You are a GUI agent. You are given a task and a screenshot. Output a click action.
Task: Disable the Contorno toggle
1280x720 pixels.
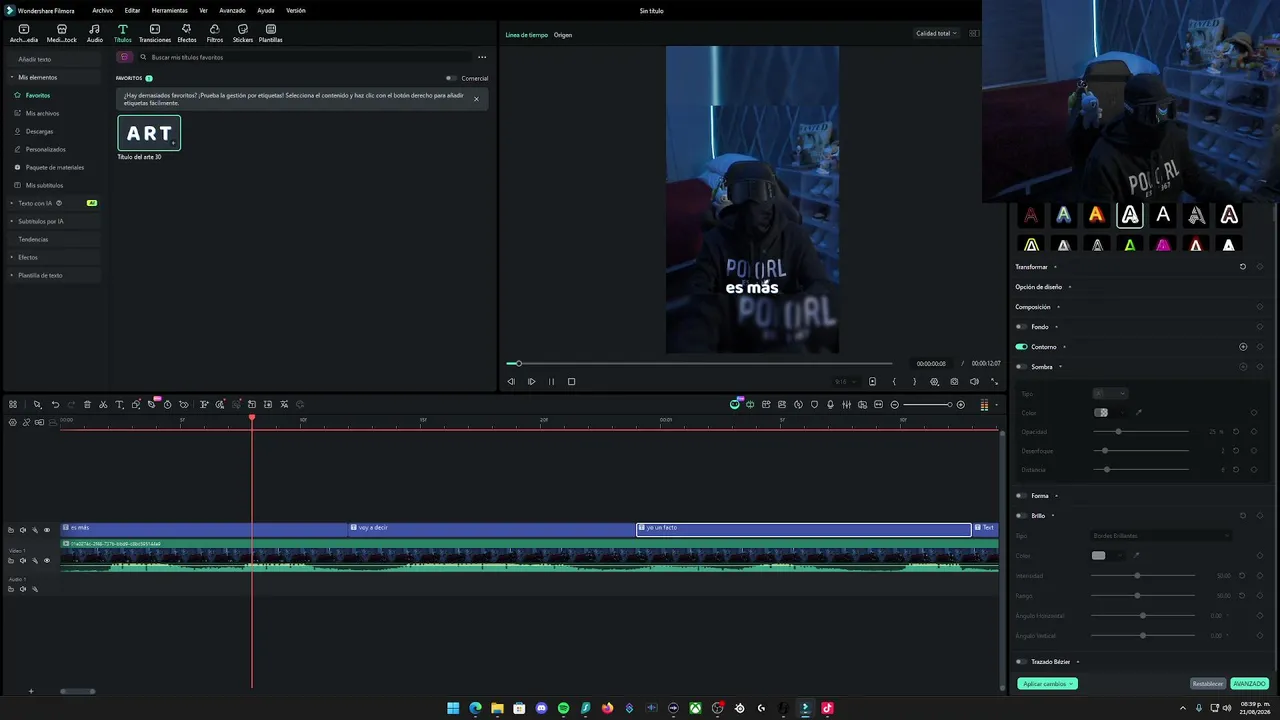tap(1021, 347)
